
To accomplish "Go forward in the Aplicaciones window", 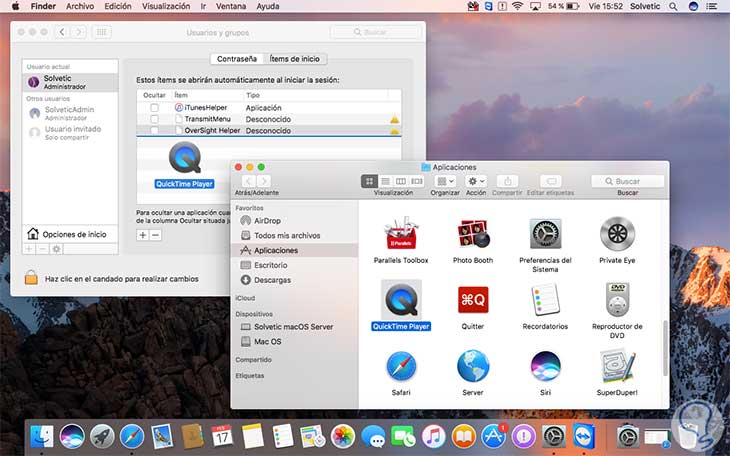I will [264, 181].
